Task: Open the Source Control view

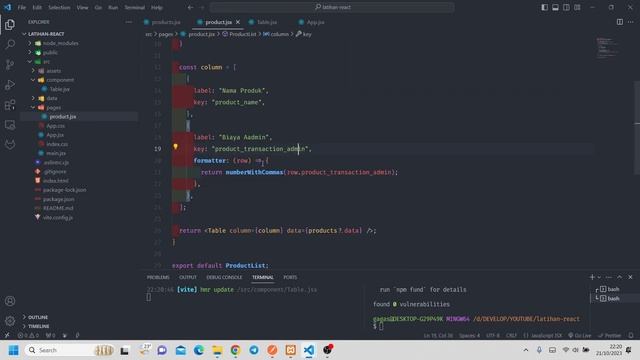Action: tap(10, 64)
